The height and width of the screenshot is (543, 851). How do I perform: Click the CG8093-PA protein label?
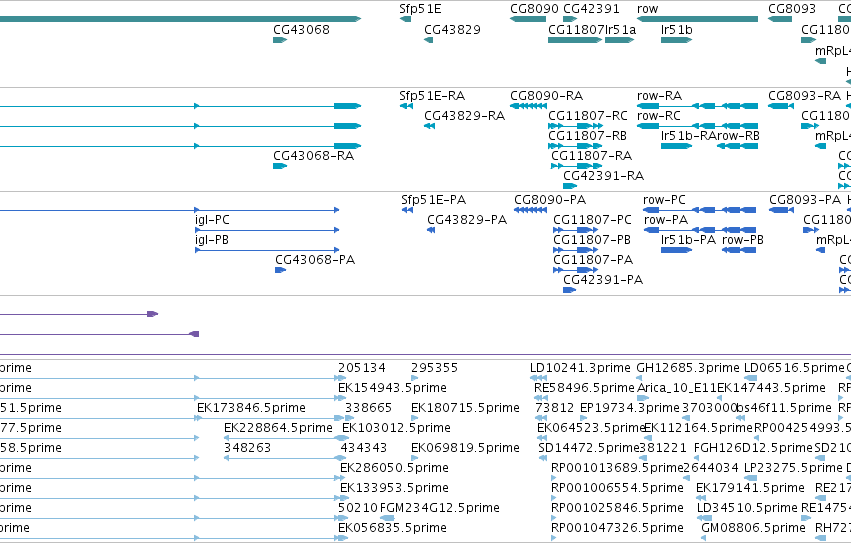[x=805, y=200]
